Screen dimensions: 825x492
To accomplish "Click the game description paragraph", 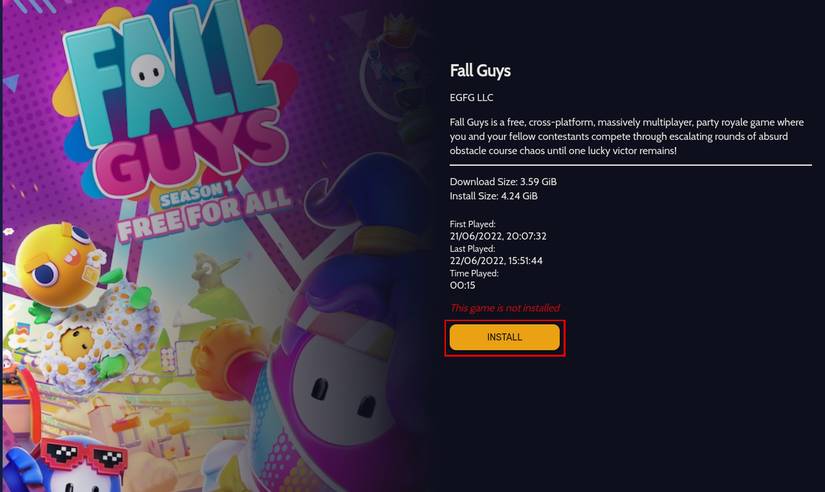I will [x=627, y=136].
